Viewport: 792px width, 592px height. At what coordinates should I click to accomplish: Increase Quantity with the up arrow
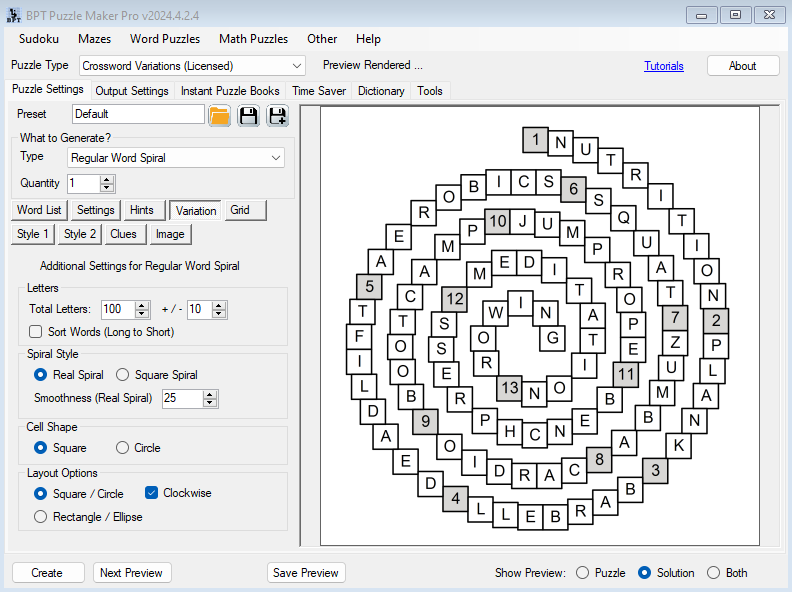tap(107, 179)
